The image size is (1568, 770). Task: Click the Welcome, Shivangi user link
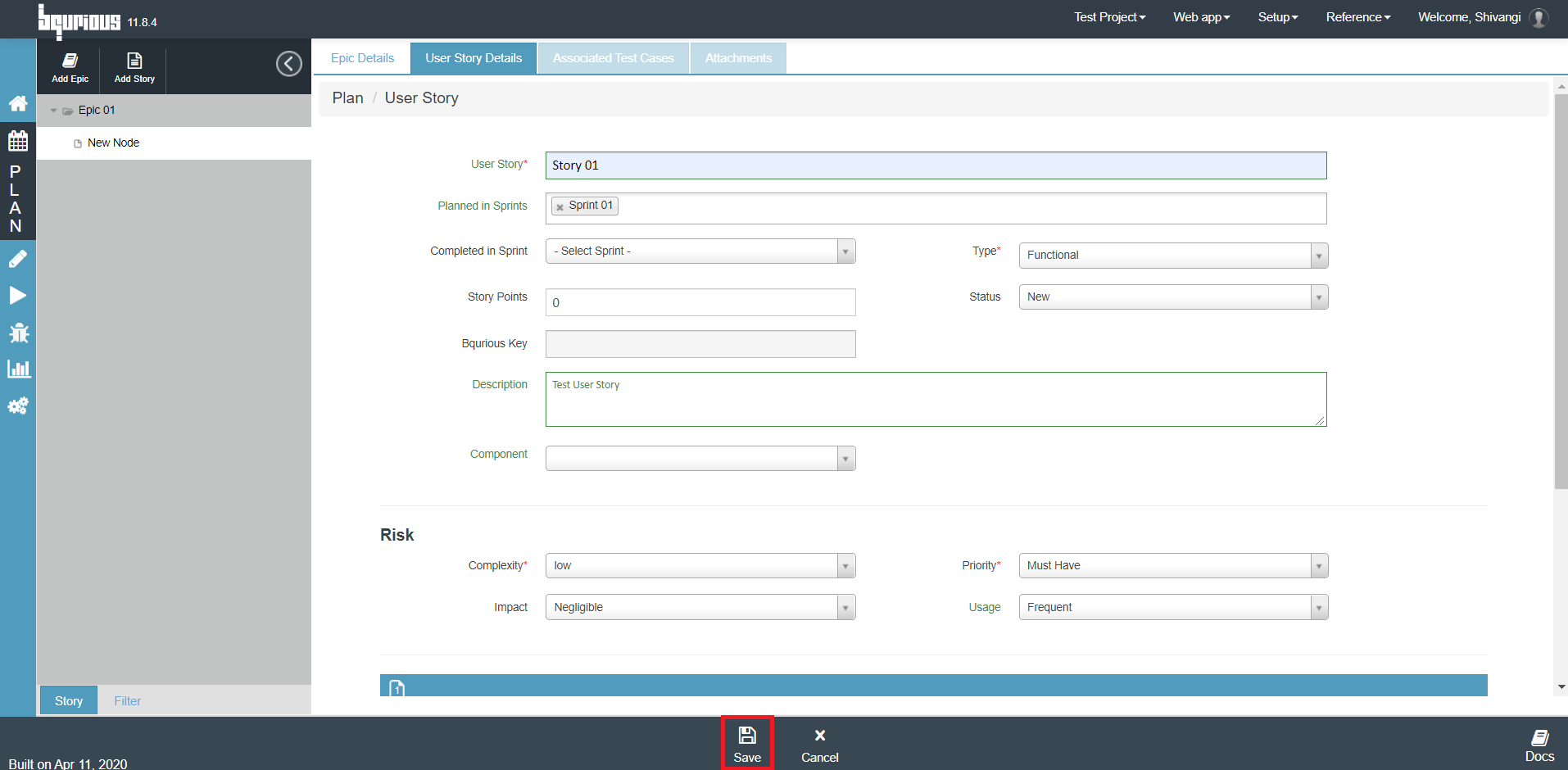pos(1469,17)
